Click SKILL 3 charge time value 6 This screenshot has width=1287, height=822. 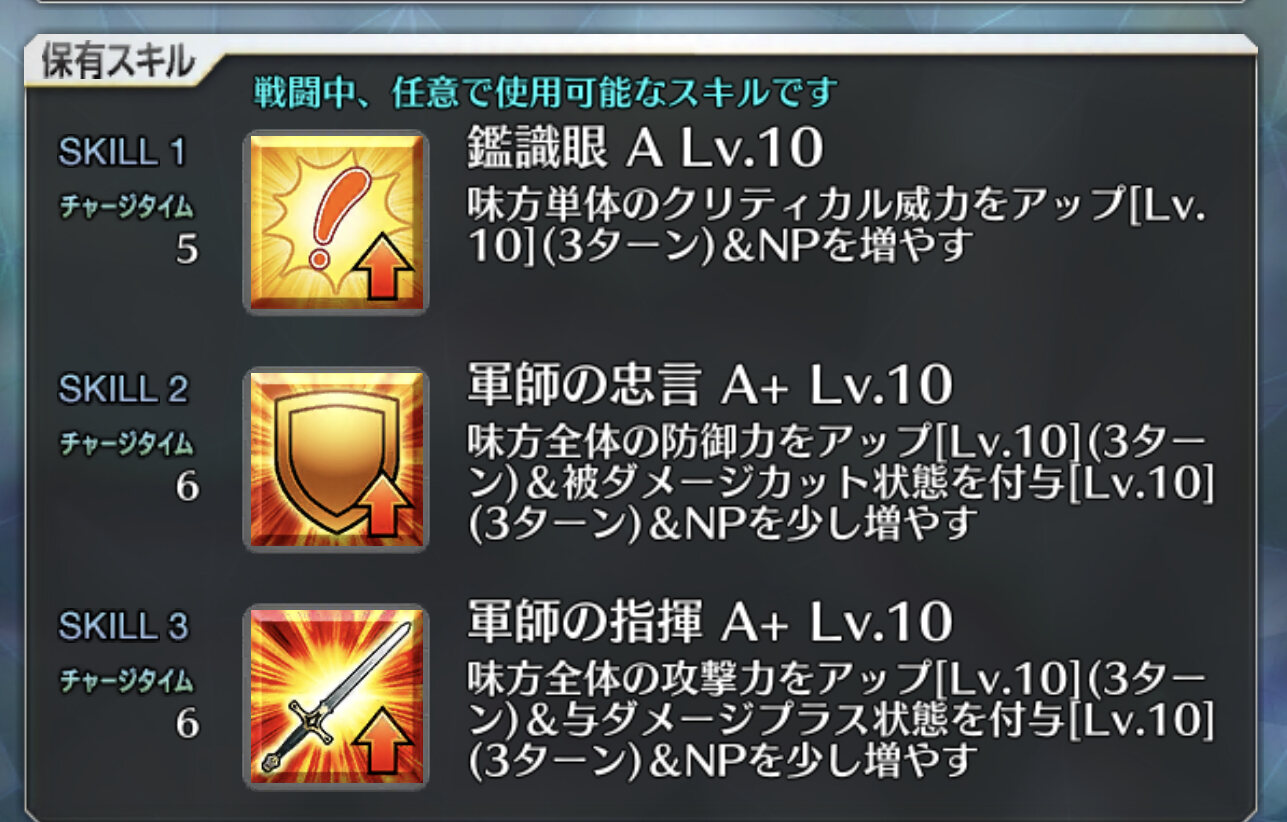point(187,723)
